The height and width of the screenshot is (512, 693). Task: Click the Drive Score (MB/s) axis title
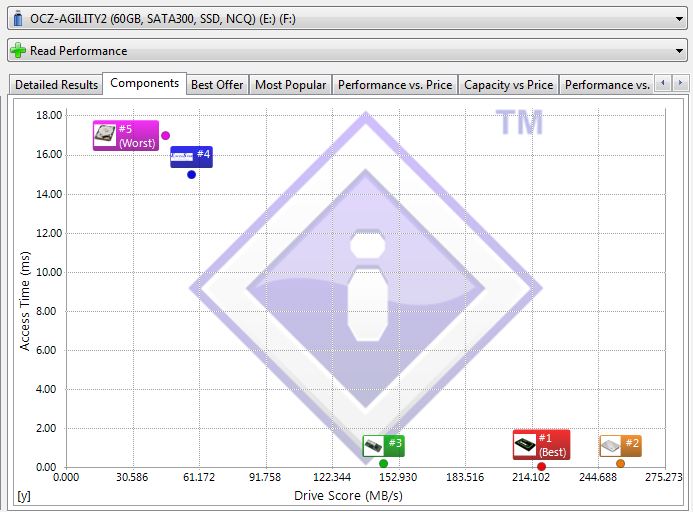click(348, 496)
